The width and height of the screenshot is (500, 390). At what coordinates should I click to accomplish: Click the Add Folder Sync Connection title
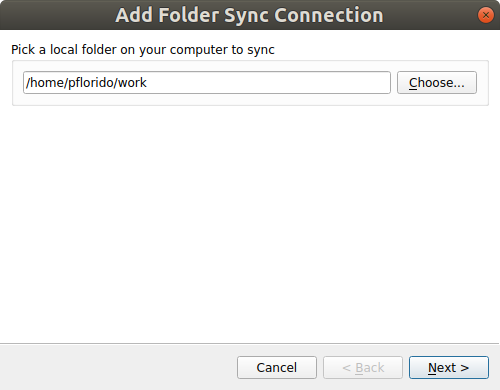tap(249, 15)
